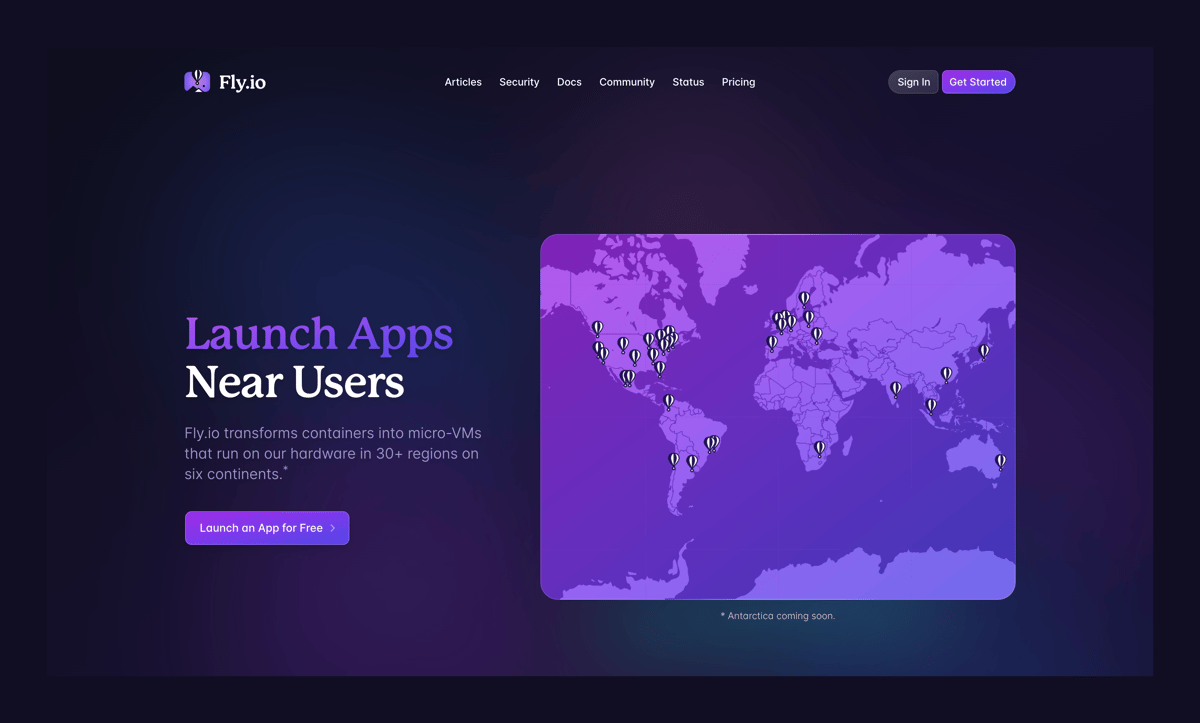1200x723 pixels.
Task: Select the balloon marker over Japan
Action: (x=983, y=352)
